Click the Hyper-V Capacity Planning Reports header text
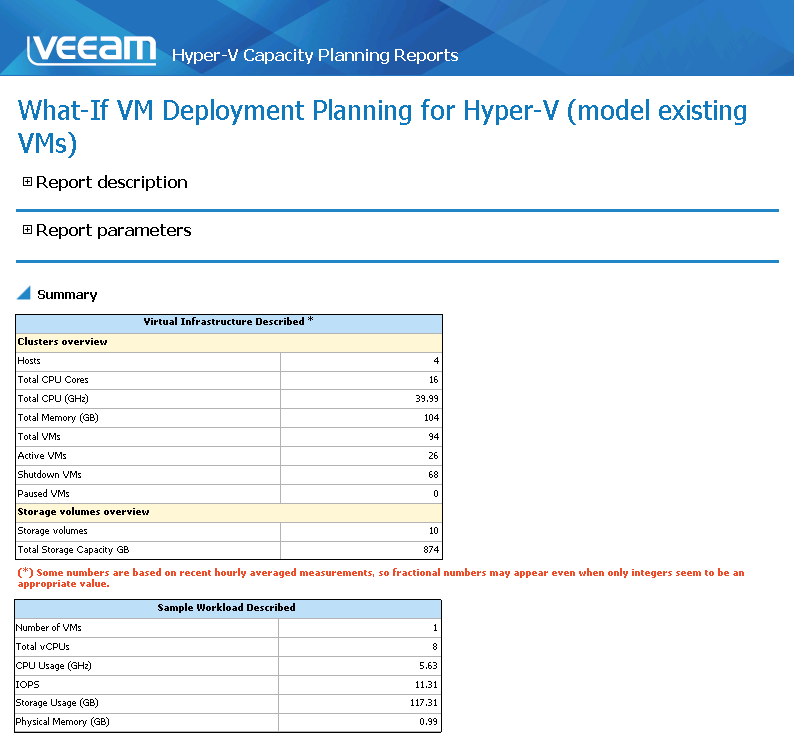Image resolution: width=797 pixels, height=734 pixels. (x=315, y=55)
